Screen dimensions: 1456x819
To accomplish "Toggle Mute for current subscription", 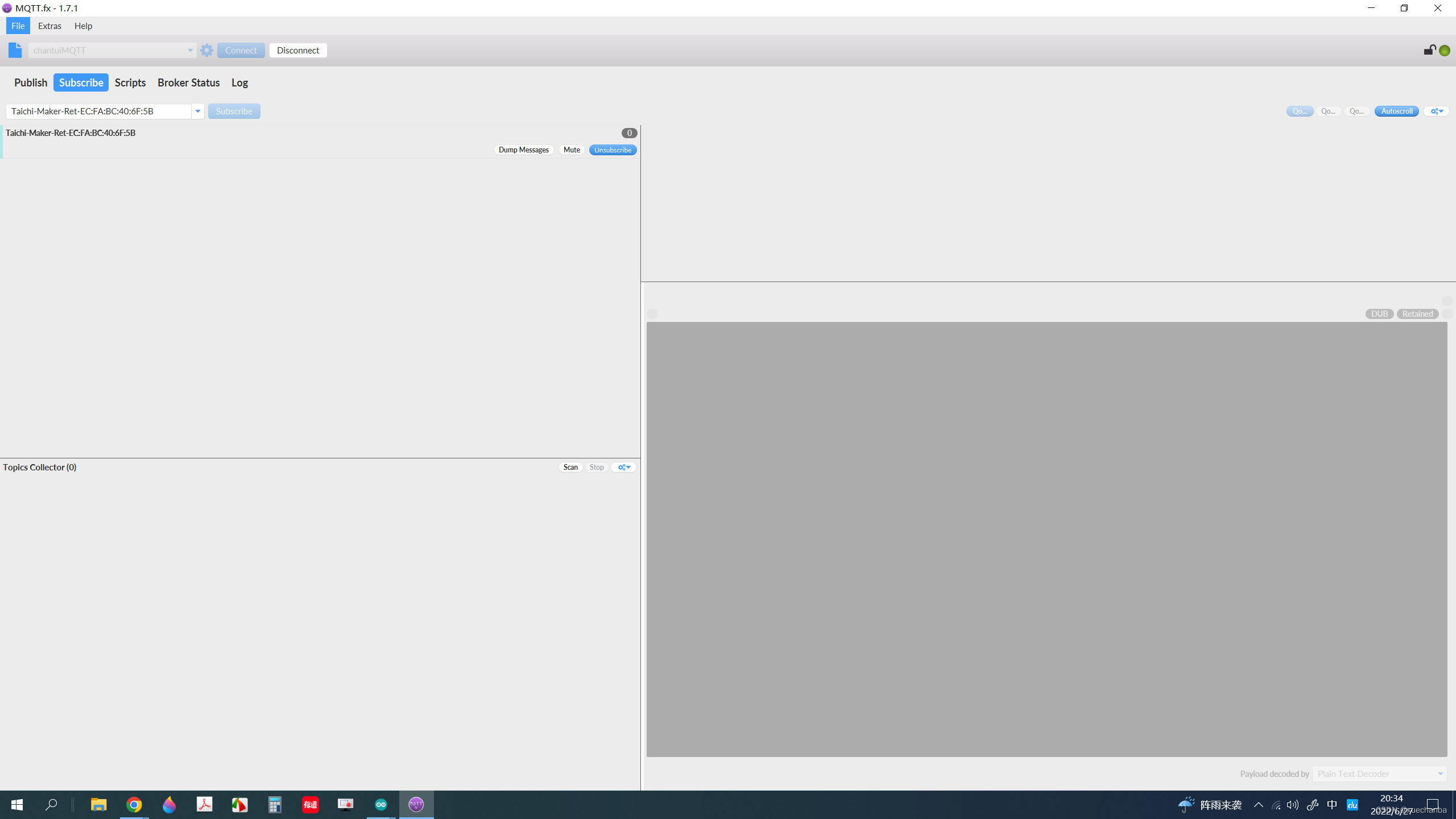I will click(571, 150).
